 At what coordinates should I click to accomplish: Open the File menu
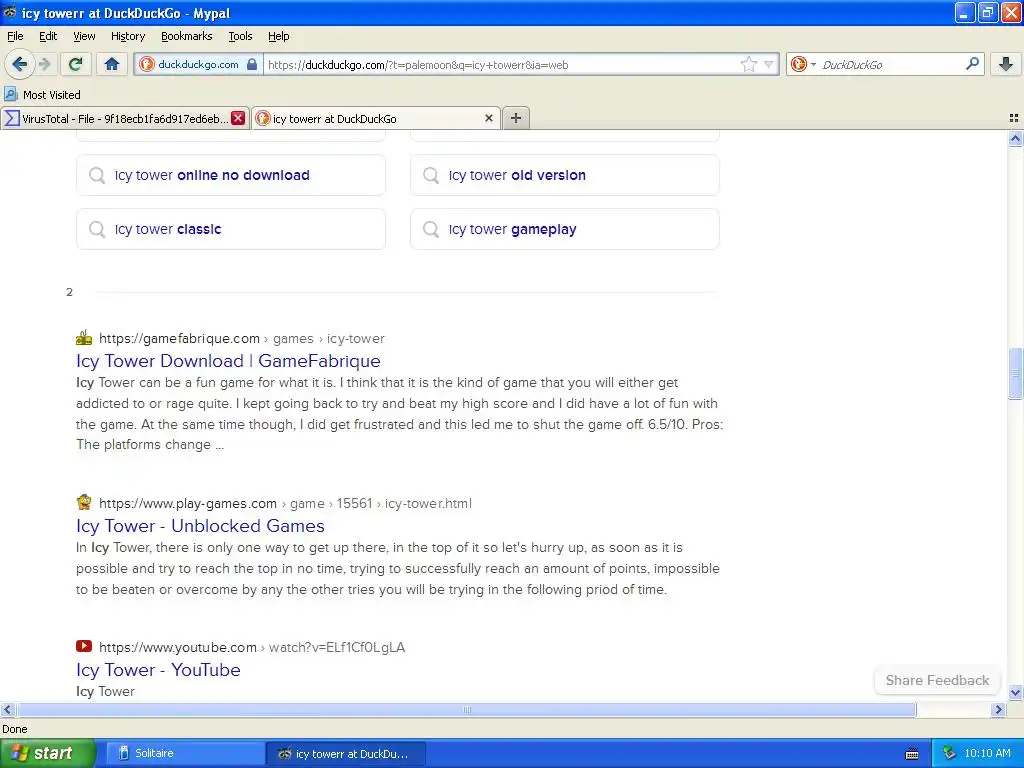point(15,36)
